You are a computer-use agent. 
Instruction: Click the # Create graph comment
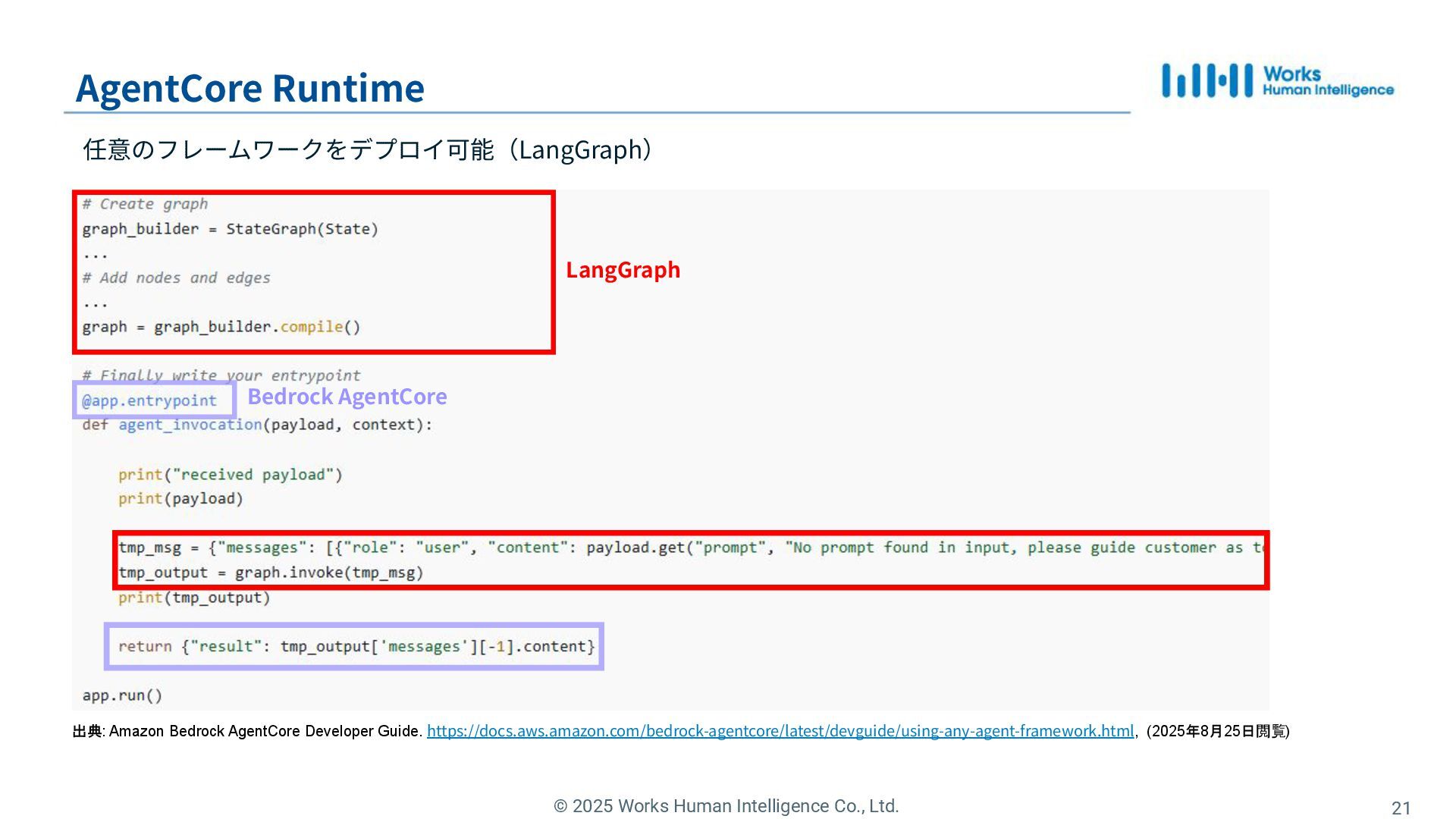point(145,204)
